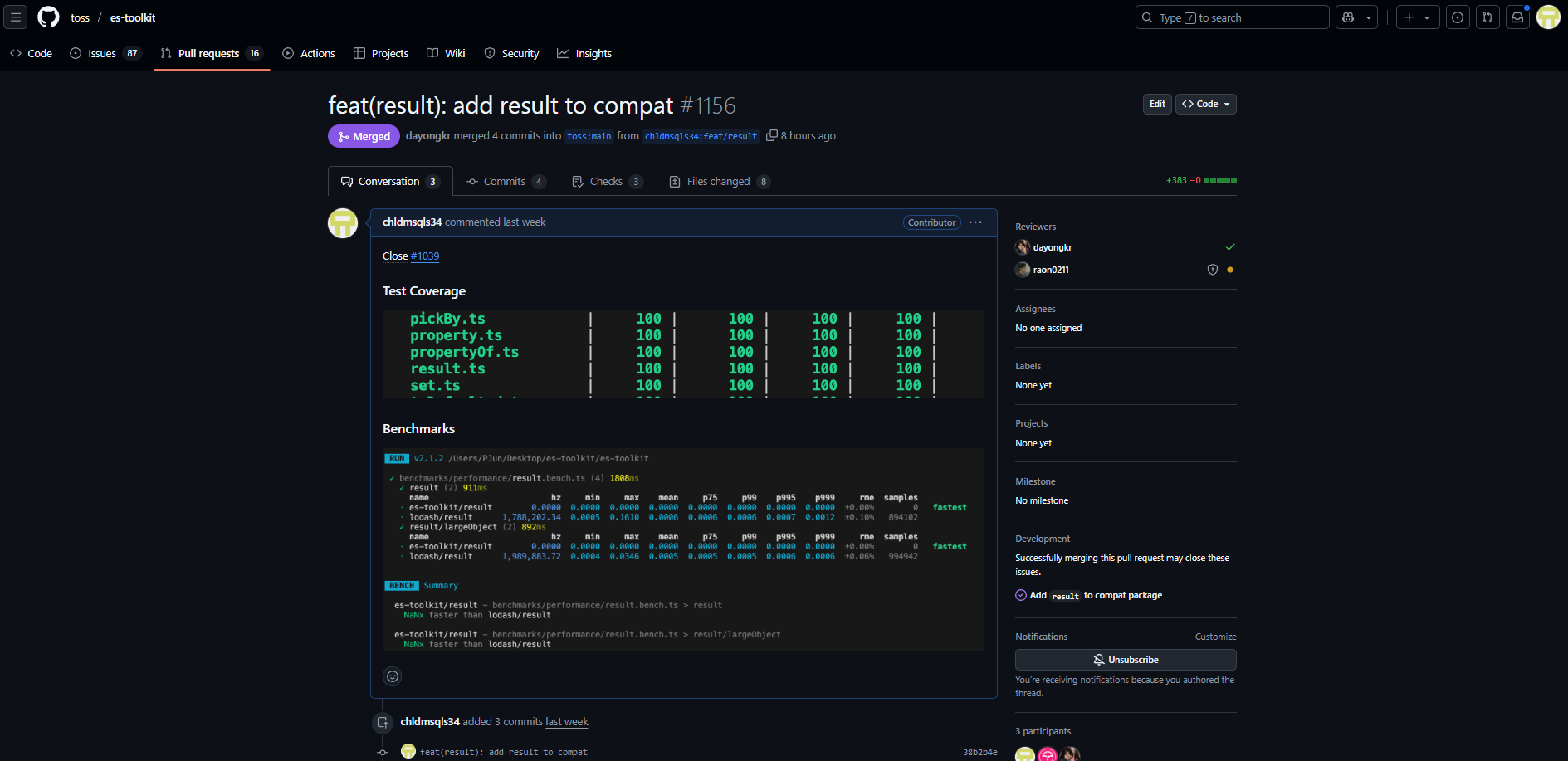
Task: Click the green diffstat bar
Action: pyautogui.click(x=1219, y=180)
